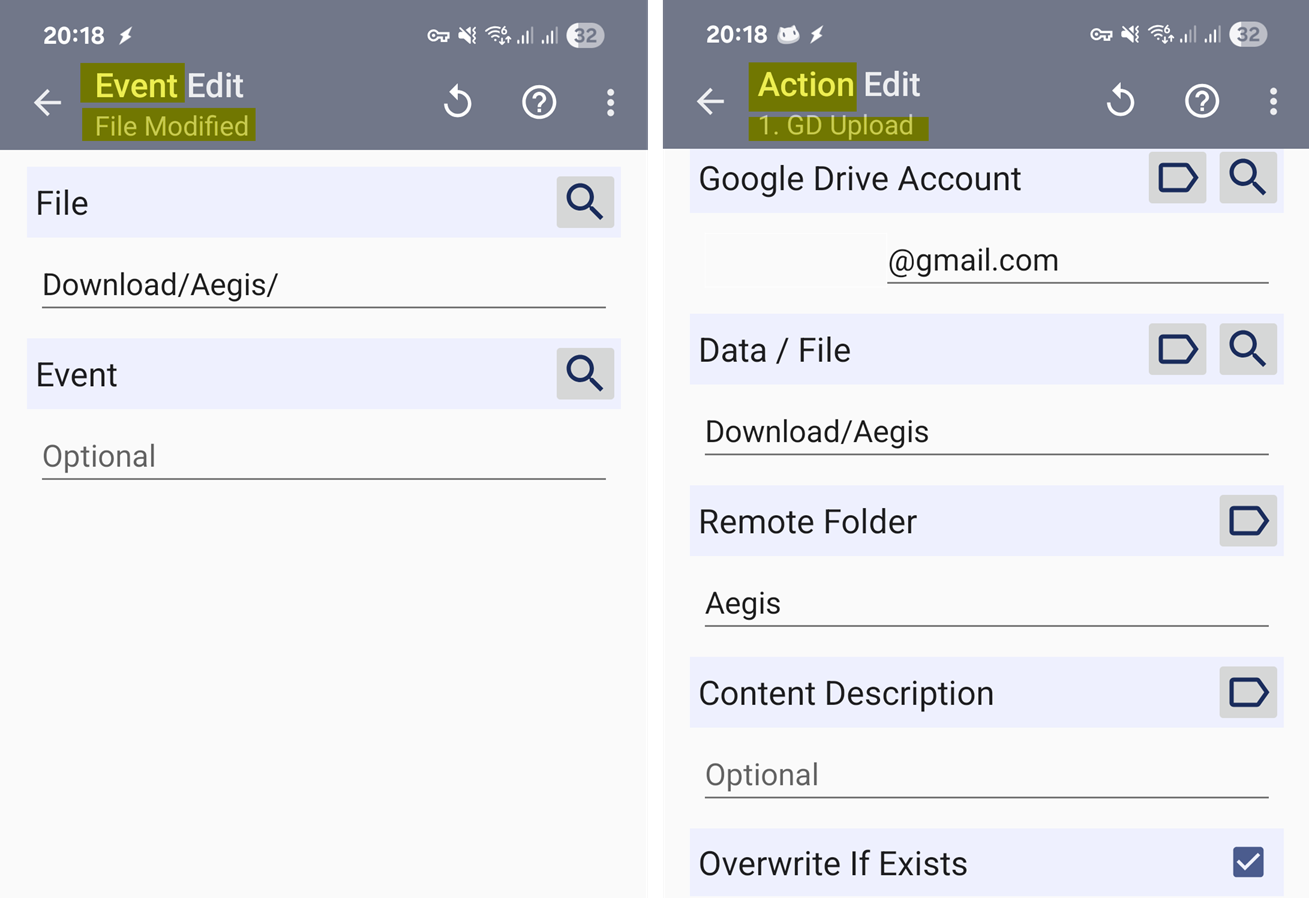
Task: Tap revert icon in Event Edit toolbar
Action: [x=458, y=102]
